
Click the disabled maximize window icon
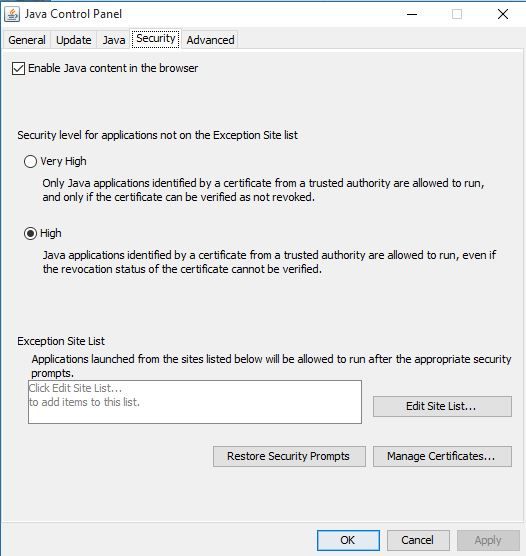[x=457, y=14]
